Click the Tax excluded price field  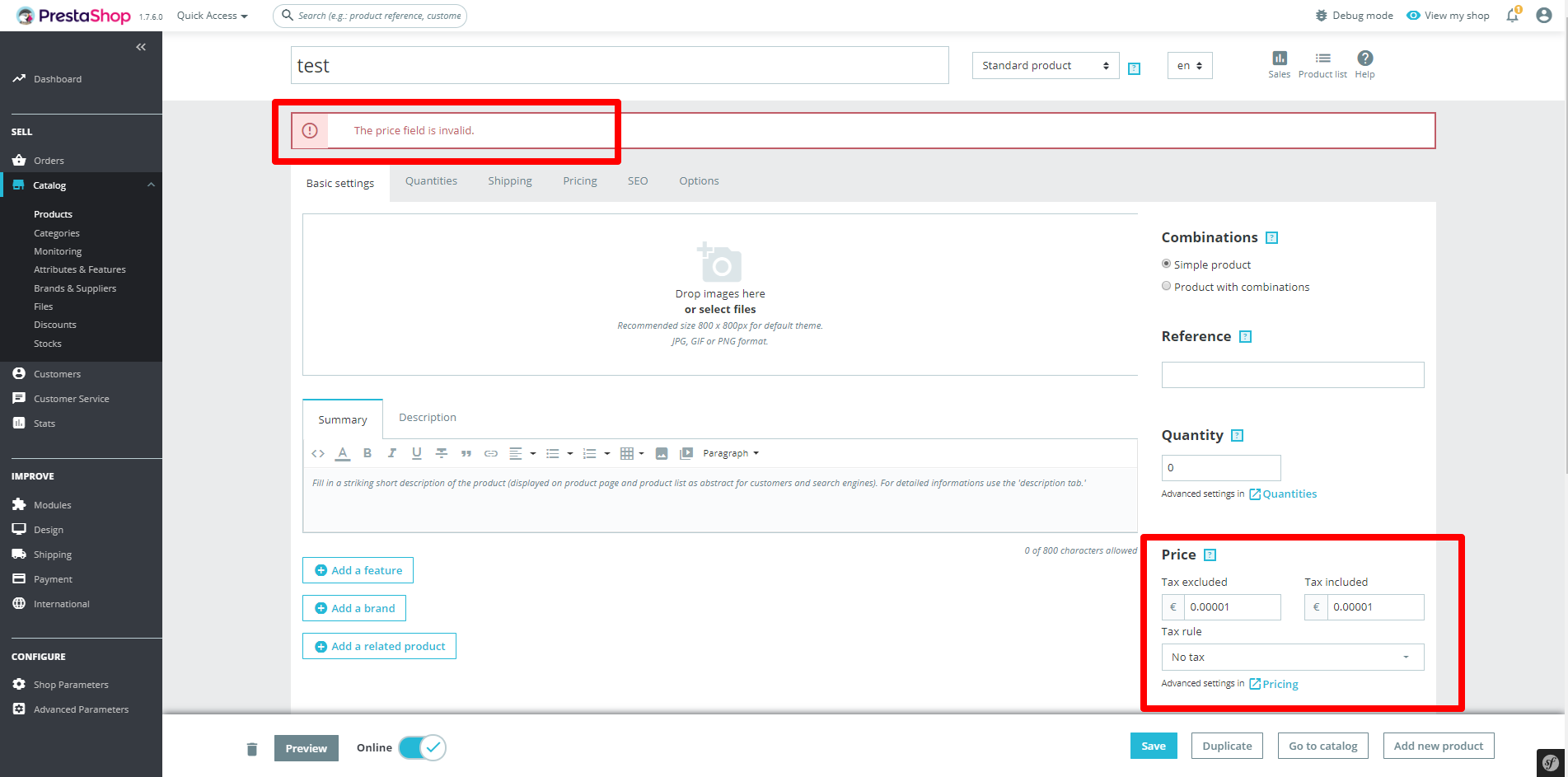click(x=1232, y=607)
